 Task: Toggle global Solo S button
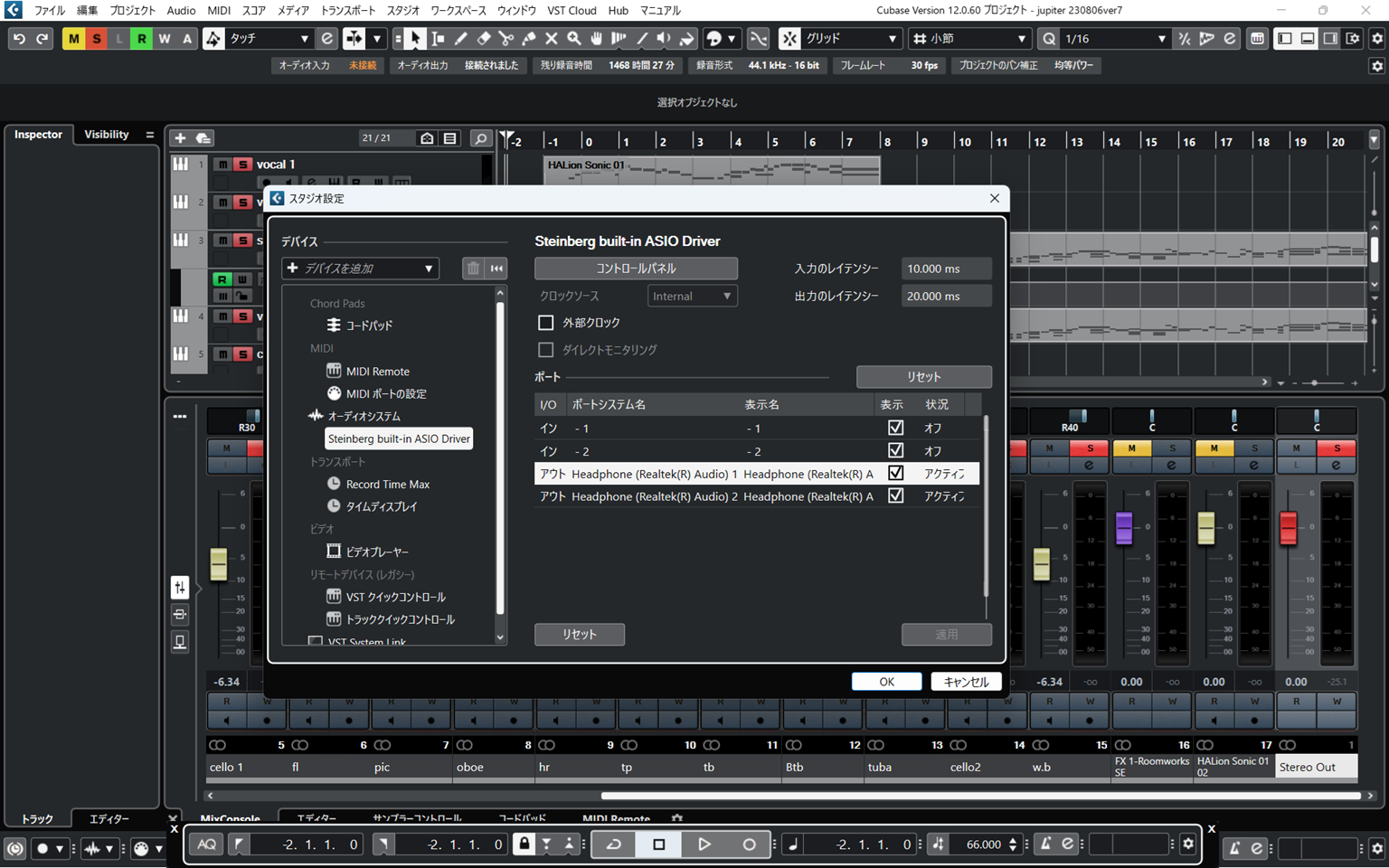[x=96, y=39]
